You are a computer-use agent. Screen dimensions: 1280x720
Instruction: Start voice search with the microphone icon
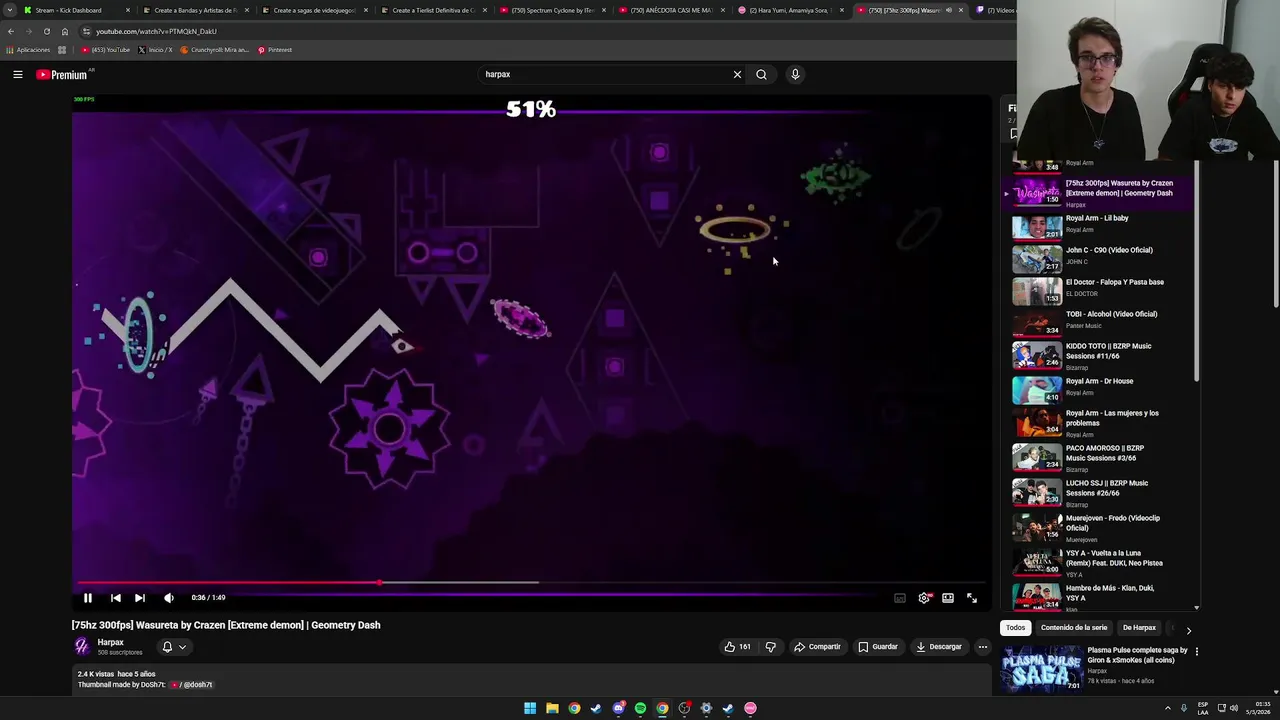(795, 74)
